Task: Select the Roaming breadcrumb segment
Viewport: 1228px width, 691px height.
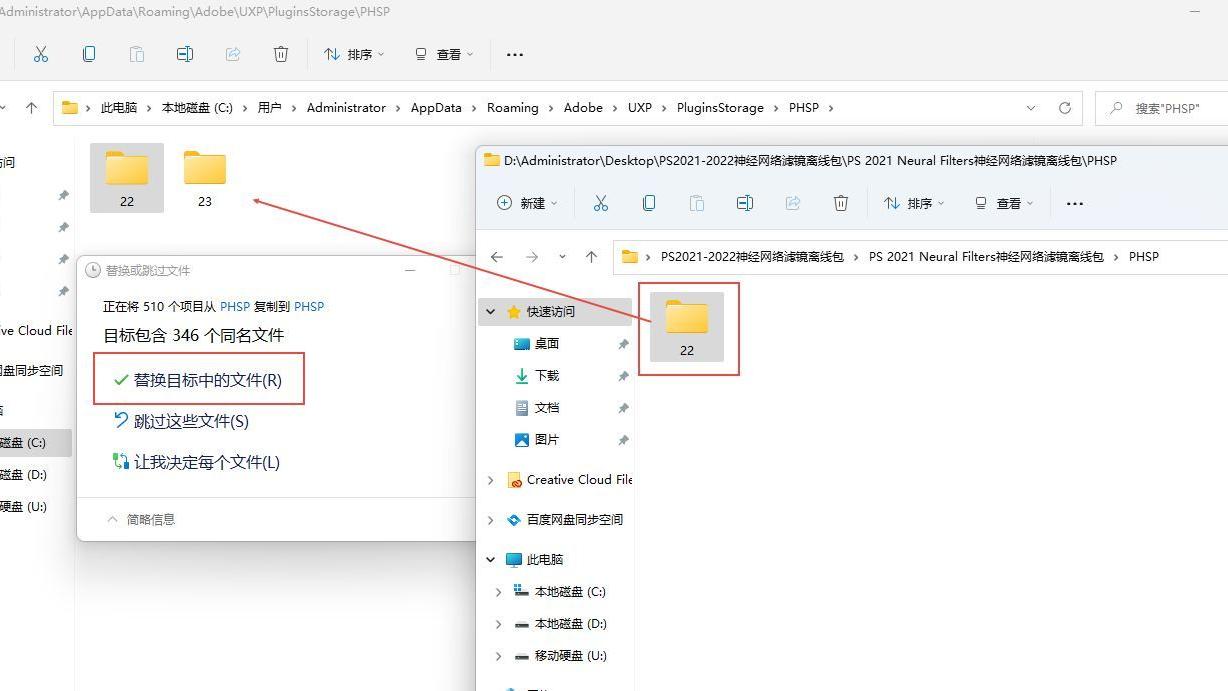Action: (513, 108)
